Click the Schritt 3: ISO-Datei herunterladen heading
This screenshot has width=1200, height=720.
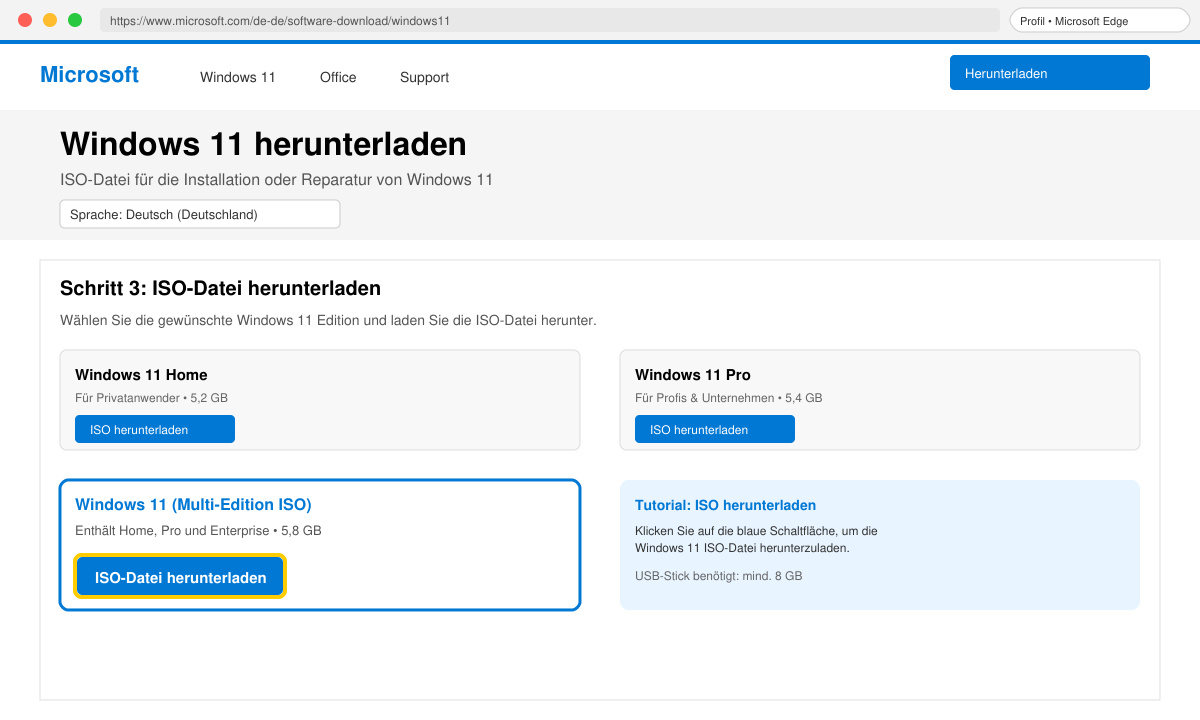pos(220,289)
